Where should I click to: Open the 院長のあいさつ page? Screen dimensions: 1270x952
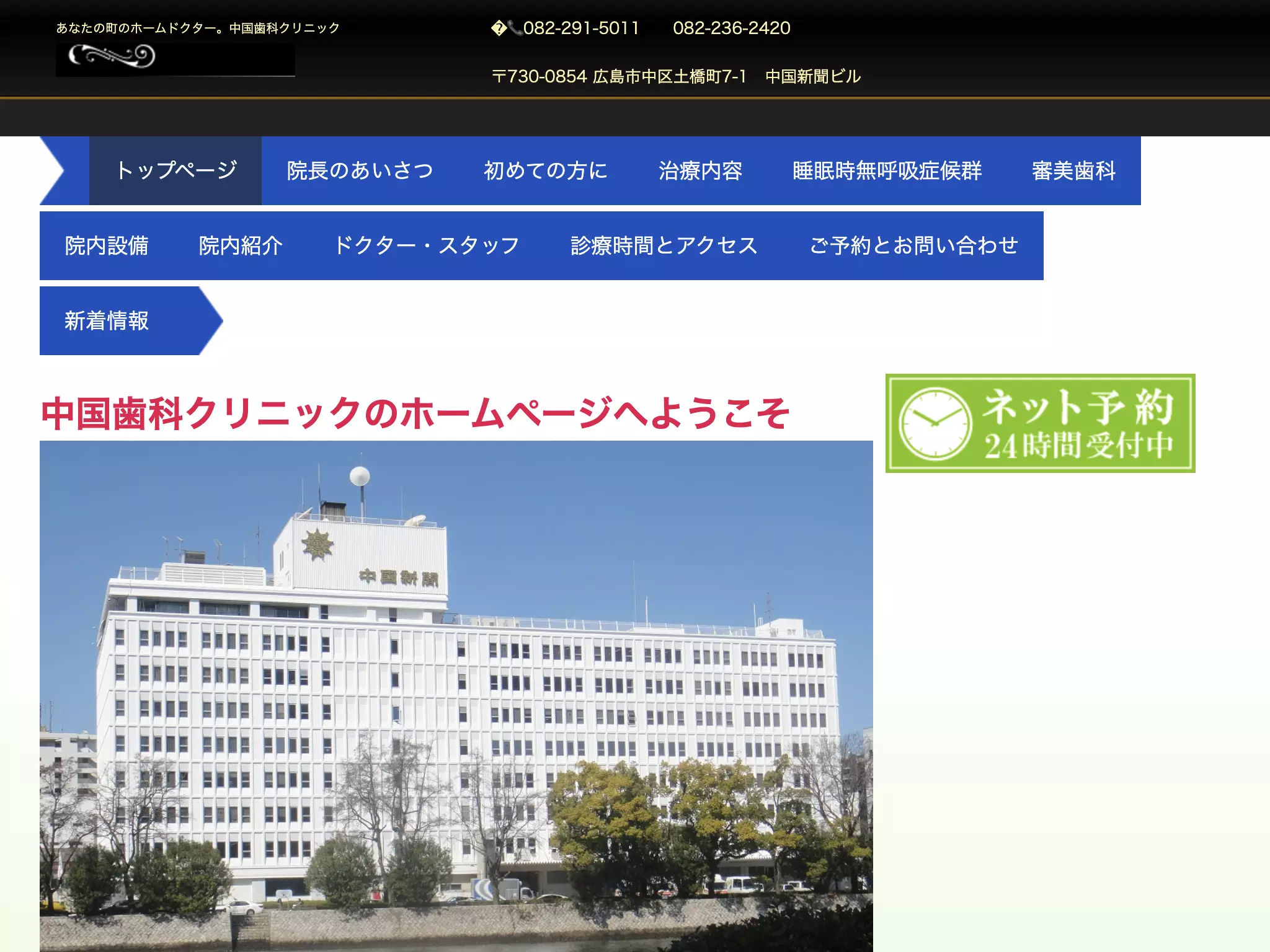coord(360,170)
